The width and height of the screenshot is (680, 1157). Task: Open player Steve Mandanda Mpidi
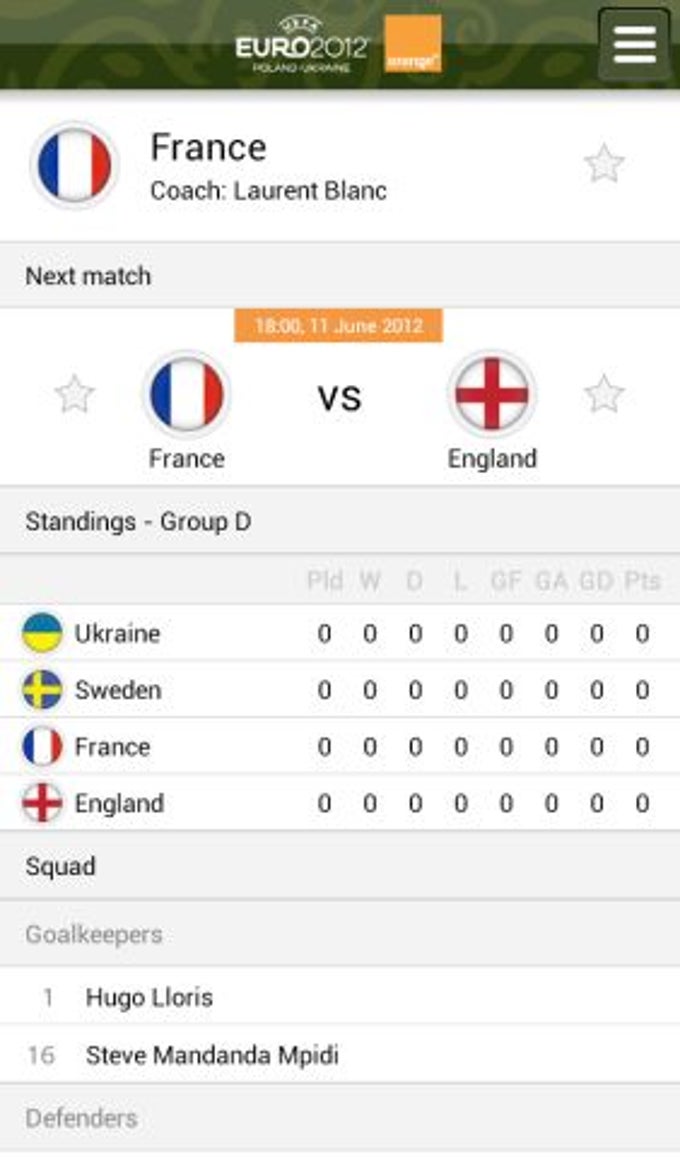(x=212, y=1054)
